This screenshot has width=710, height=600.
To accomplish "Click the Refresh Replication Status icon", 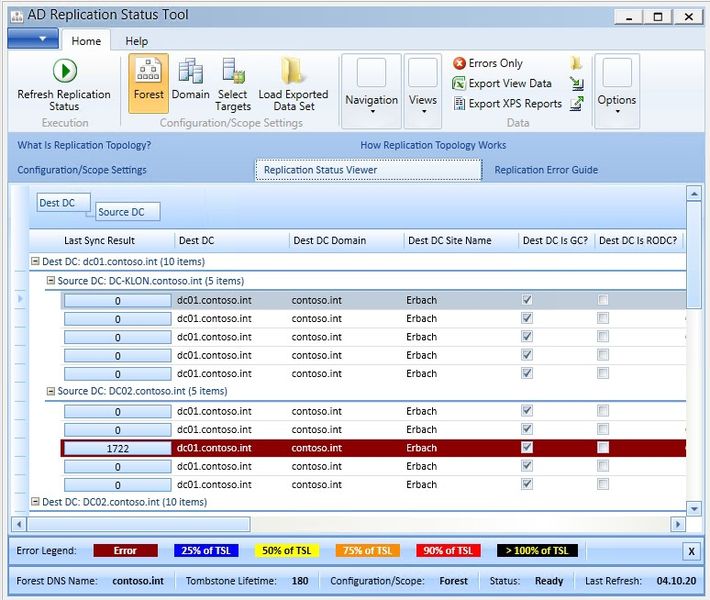I will point(64,71).
